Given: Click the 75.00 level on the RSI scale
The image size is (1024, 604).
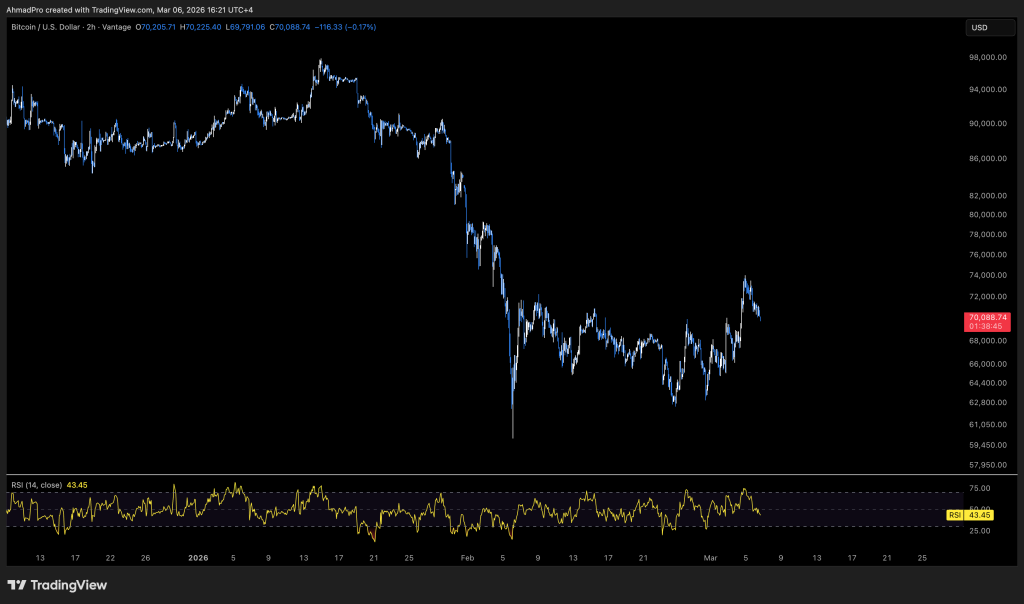Looking at the screenshot, I should pyautogui.click(x=980, y=489).
